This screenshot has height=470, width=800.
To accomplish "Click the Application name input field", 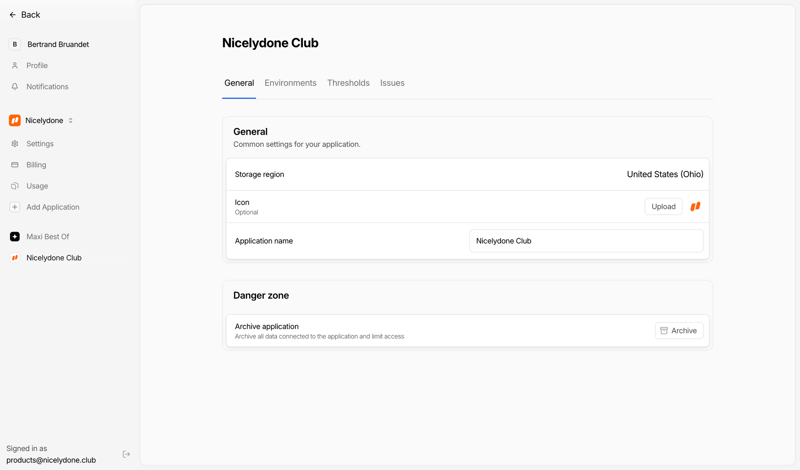I will point(586,241).
